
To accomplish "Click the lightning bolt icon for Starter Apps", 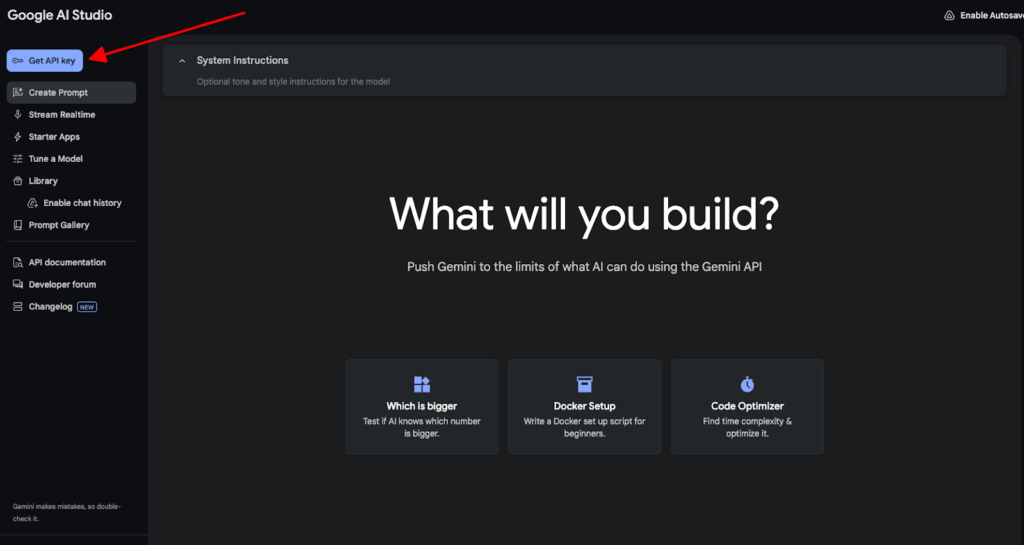I will [18, 137].
